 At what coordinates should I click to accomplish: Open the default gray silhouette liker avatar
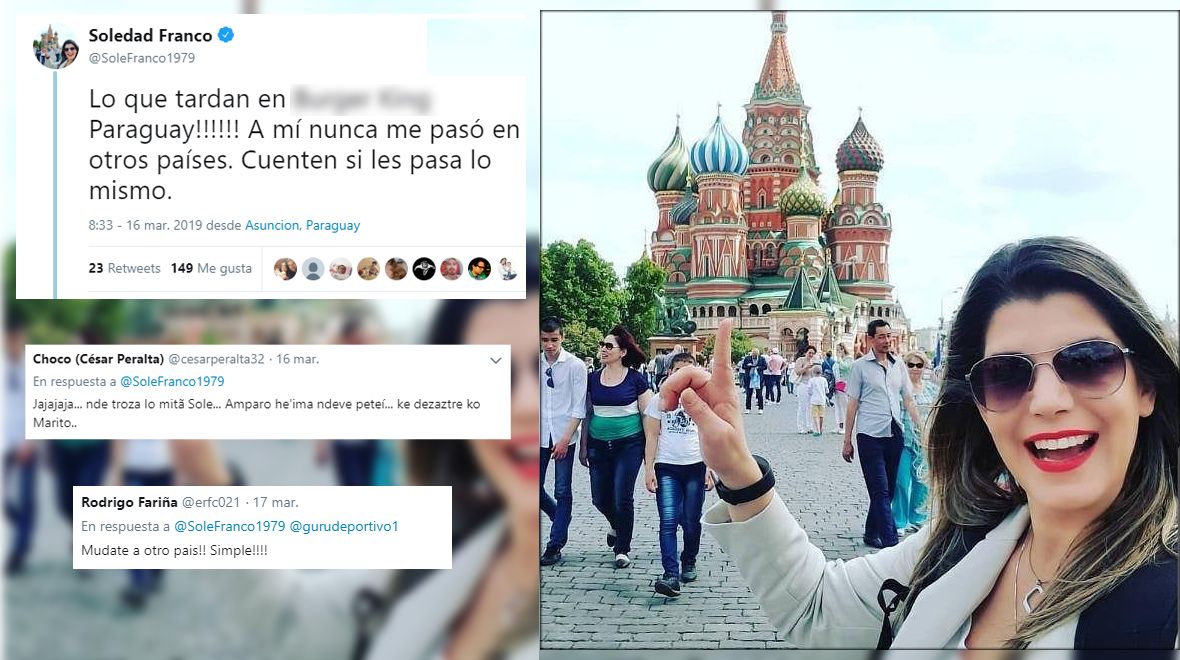pos(313,269)
